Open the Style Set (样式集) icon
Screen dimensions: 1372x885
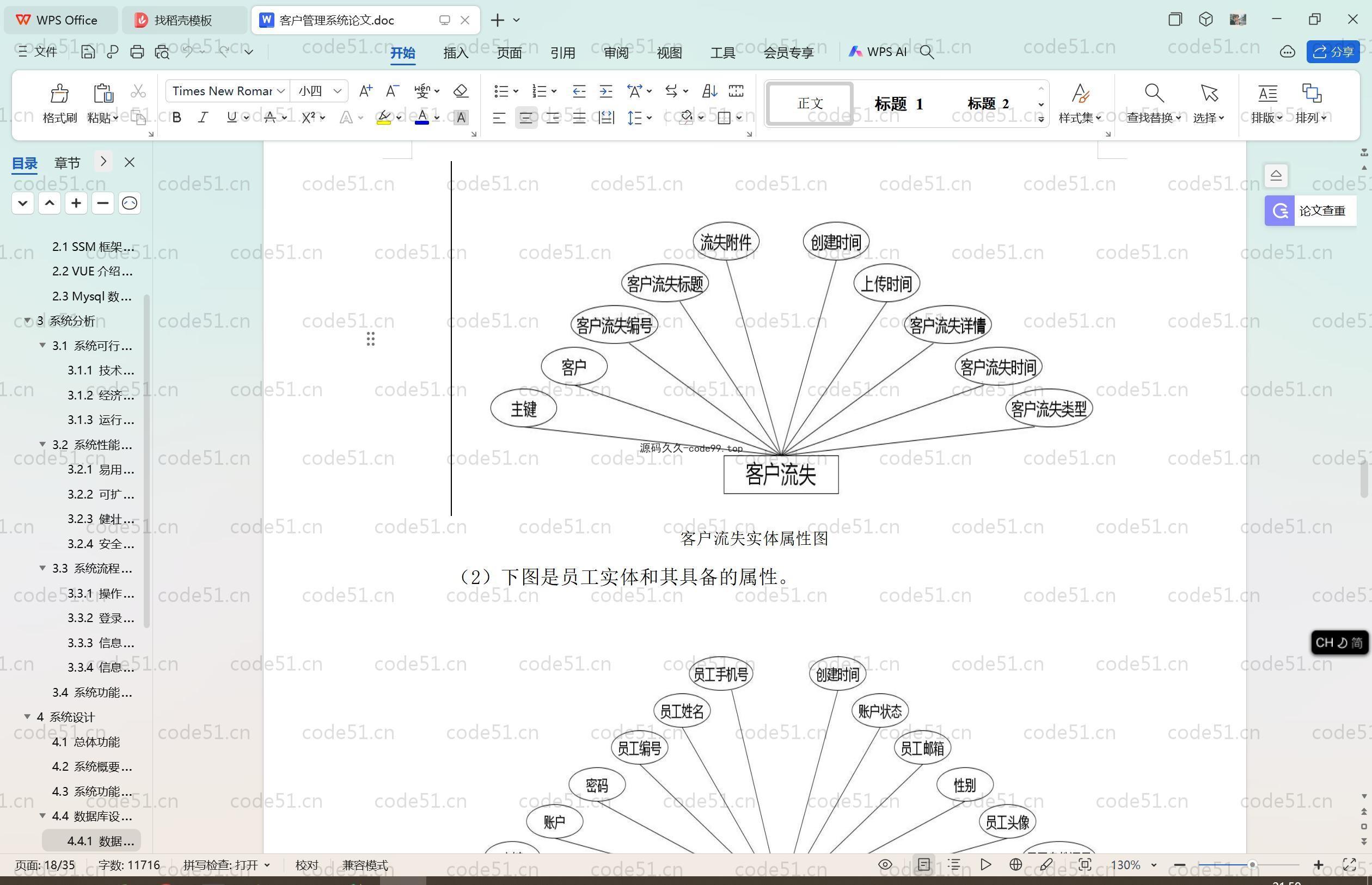[1080, 93]
